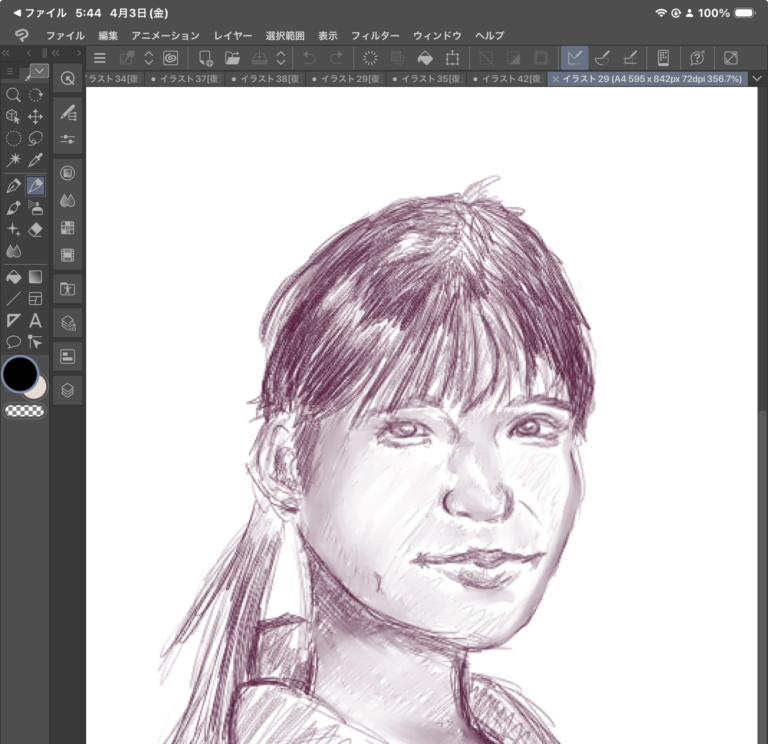Select the Eyedropper tool

click(36, 160)
